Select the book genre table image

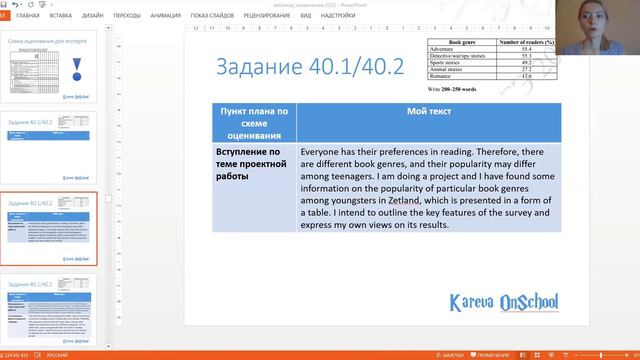492,59
